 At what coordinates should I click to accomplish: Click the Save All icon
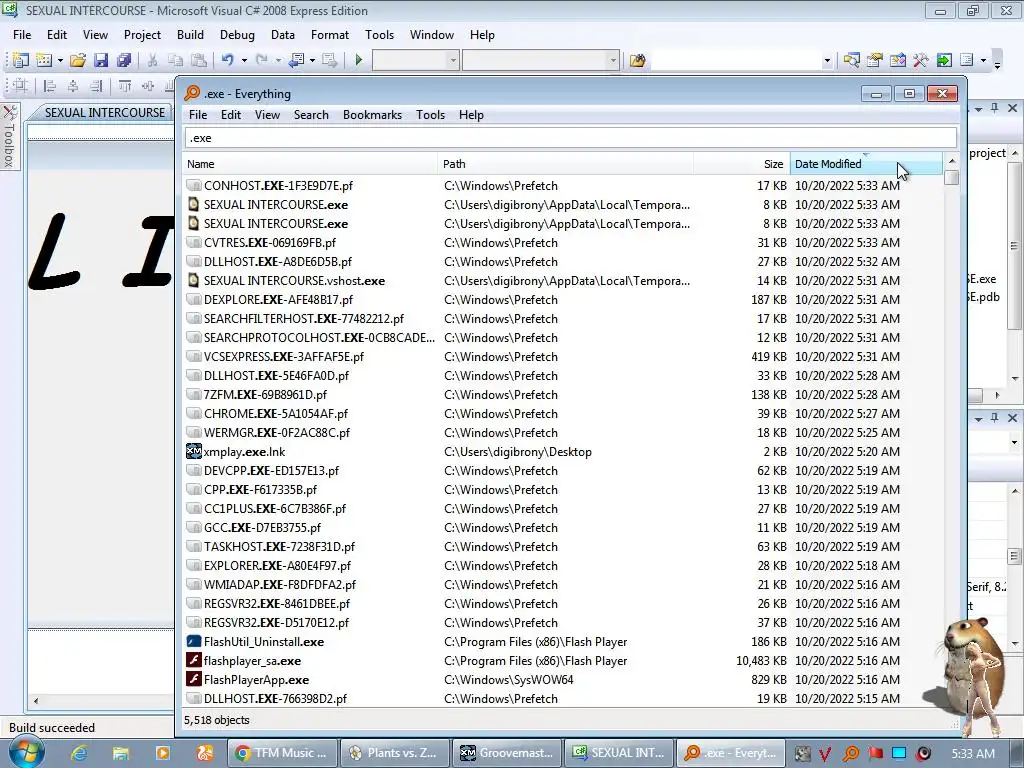click(123, 60)
